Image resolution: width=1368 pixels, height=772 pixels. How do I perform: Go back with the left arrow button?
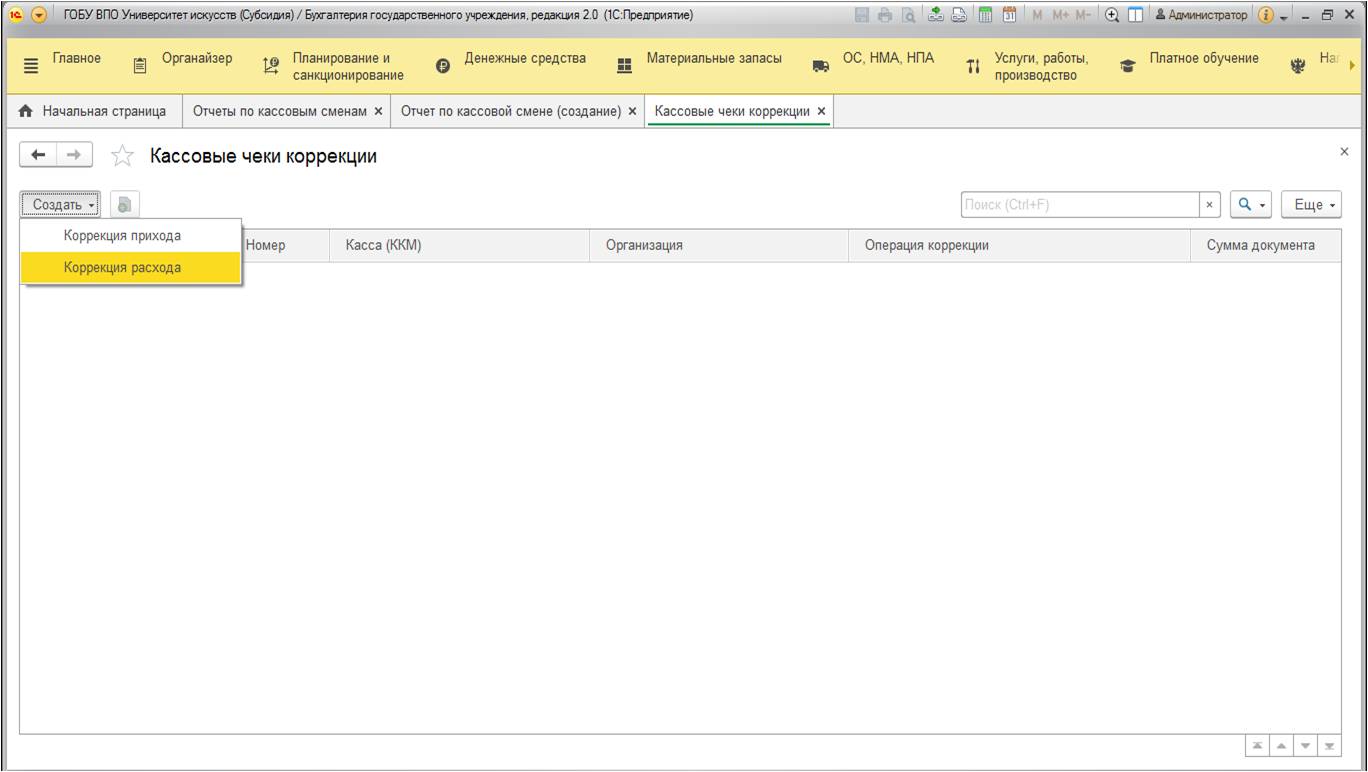[39, 155]
